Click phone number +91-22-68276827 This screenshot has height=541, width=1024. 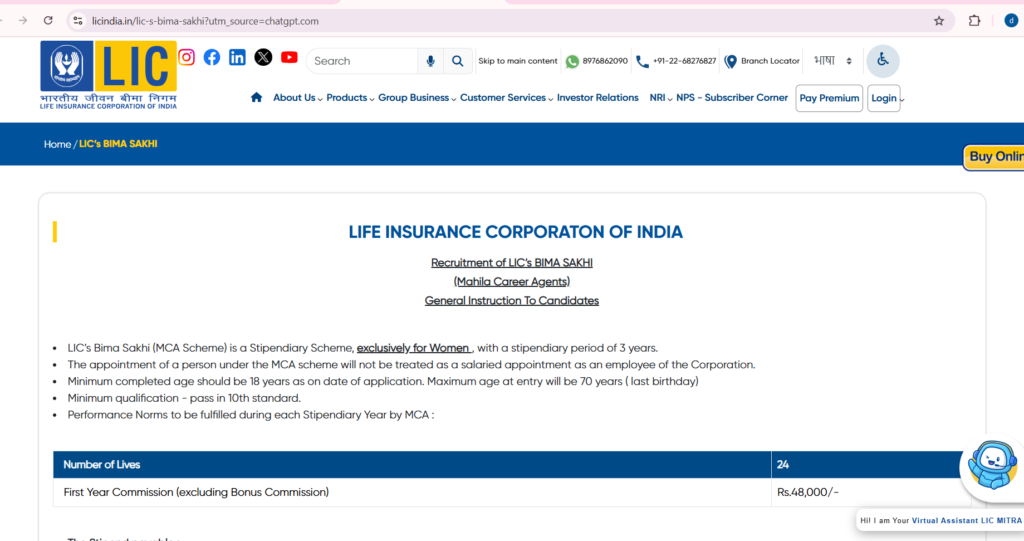pos(684,61)
